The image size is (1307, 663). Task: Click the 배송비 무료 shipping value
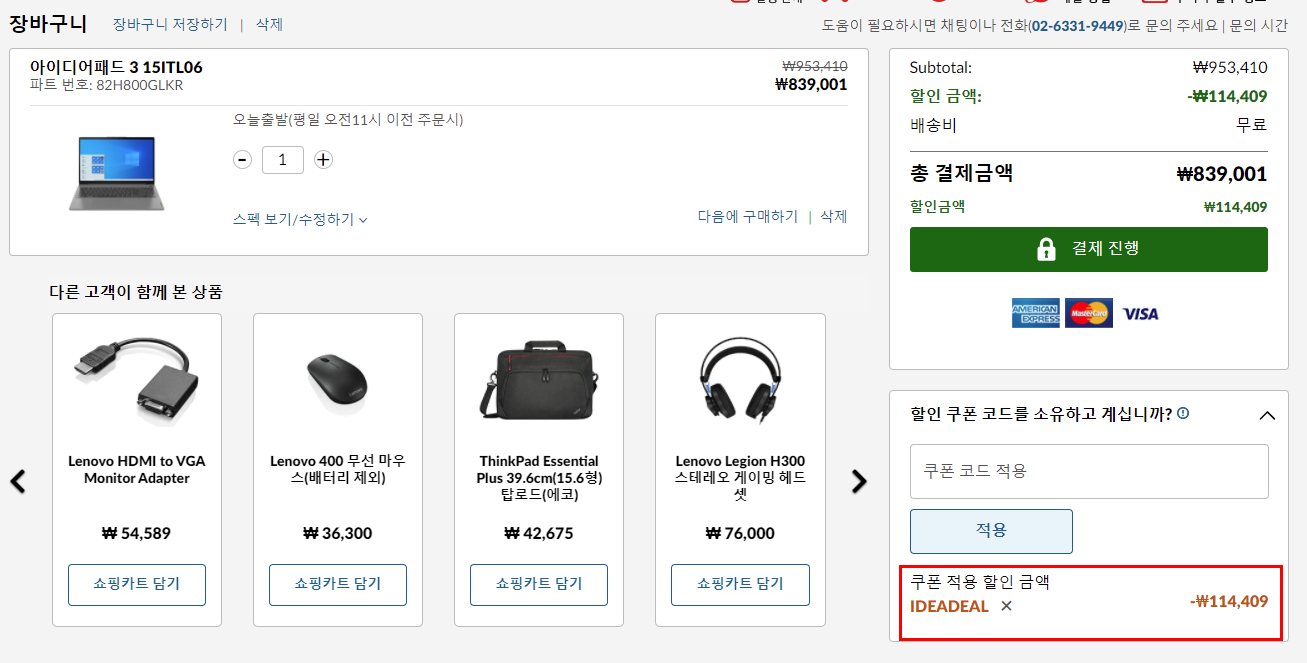tap(1252, 125)
